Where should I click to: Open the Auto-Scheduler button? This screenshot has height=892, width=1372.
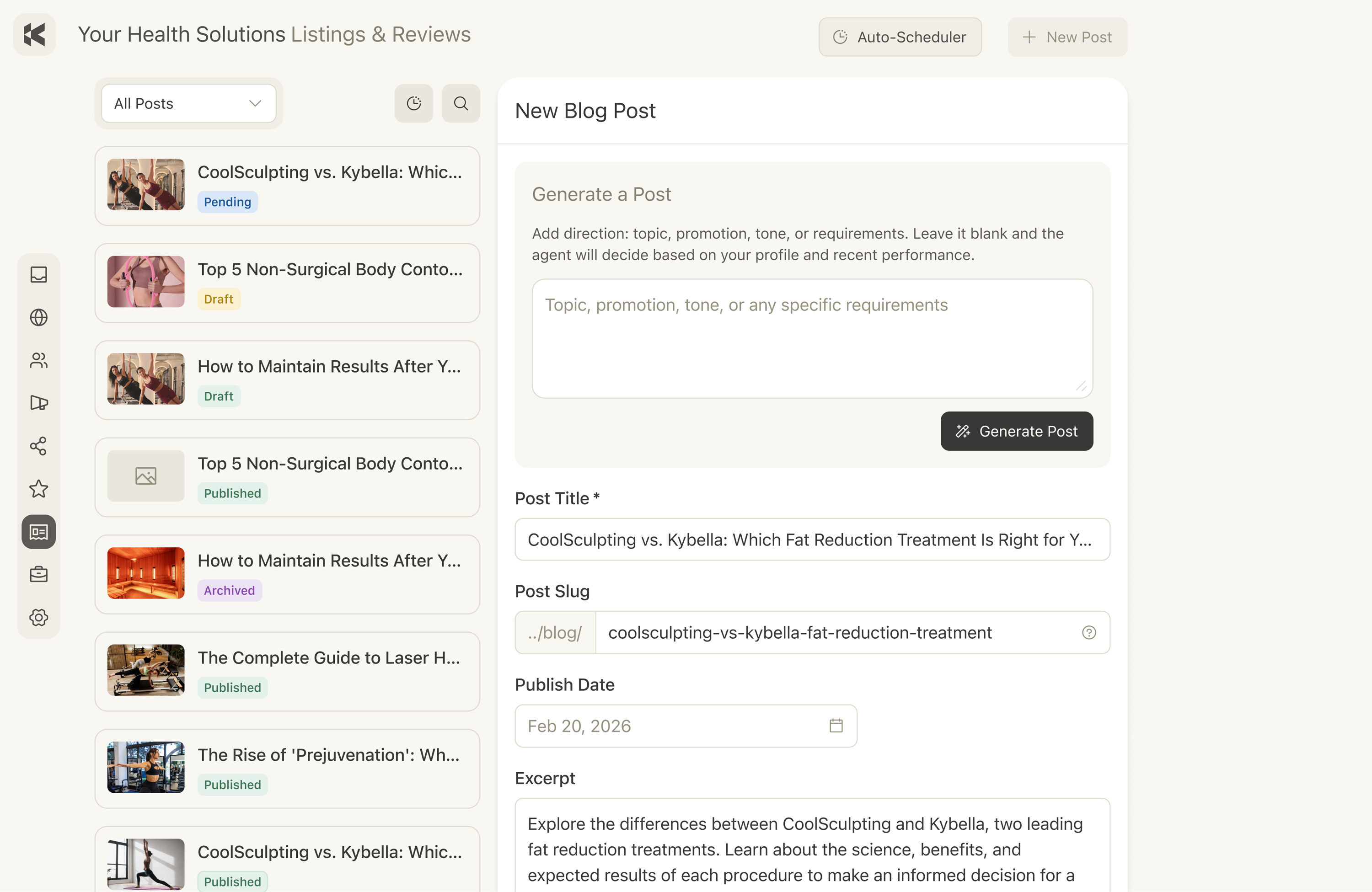[900, 37]
